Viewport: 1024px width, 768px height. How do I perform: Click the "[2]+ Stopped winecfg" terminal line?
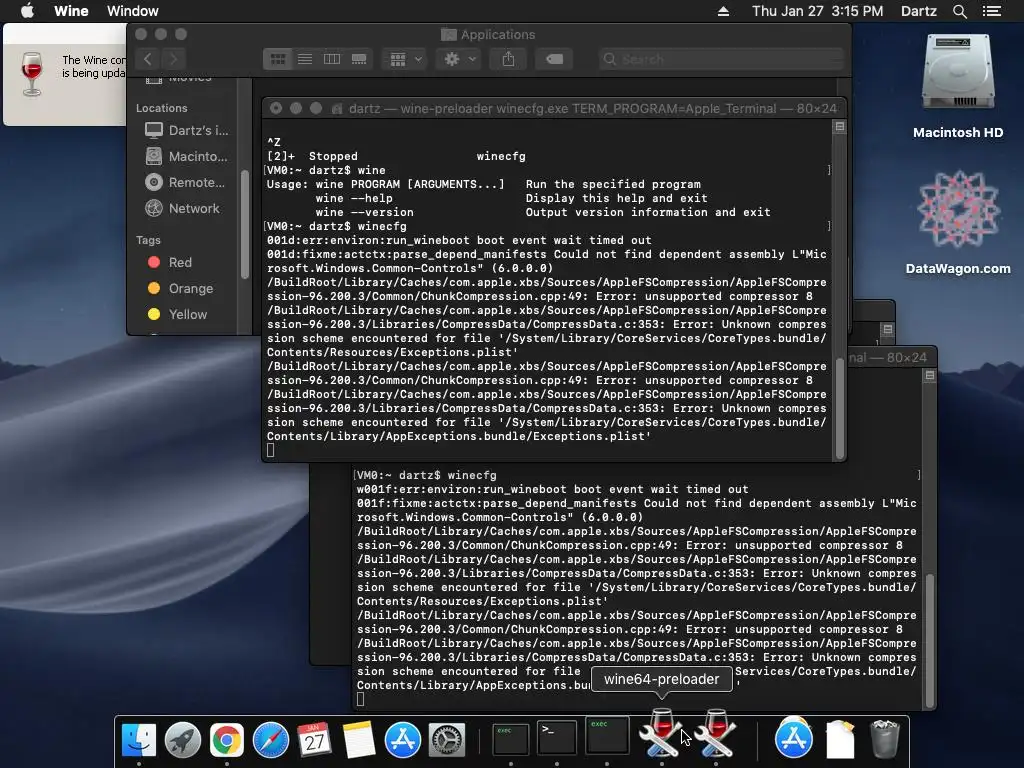pyautogui.click(x=396, y=156)
